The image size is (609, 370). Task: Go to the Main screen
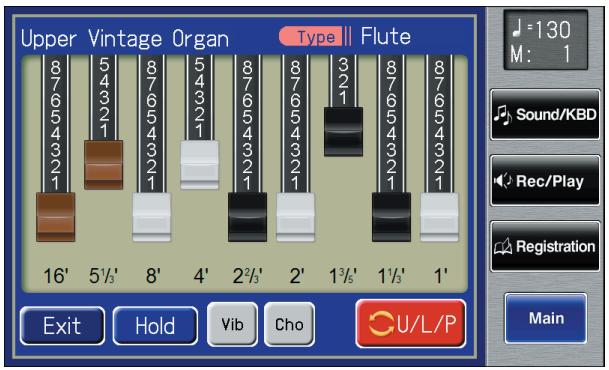546,318
